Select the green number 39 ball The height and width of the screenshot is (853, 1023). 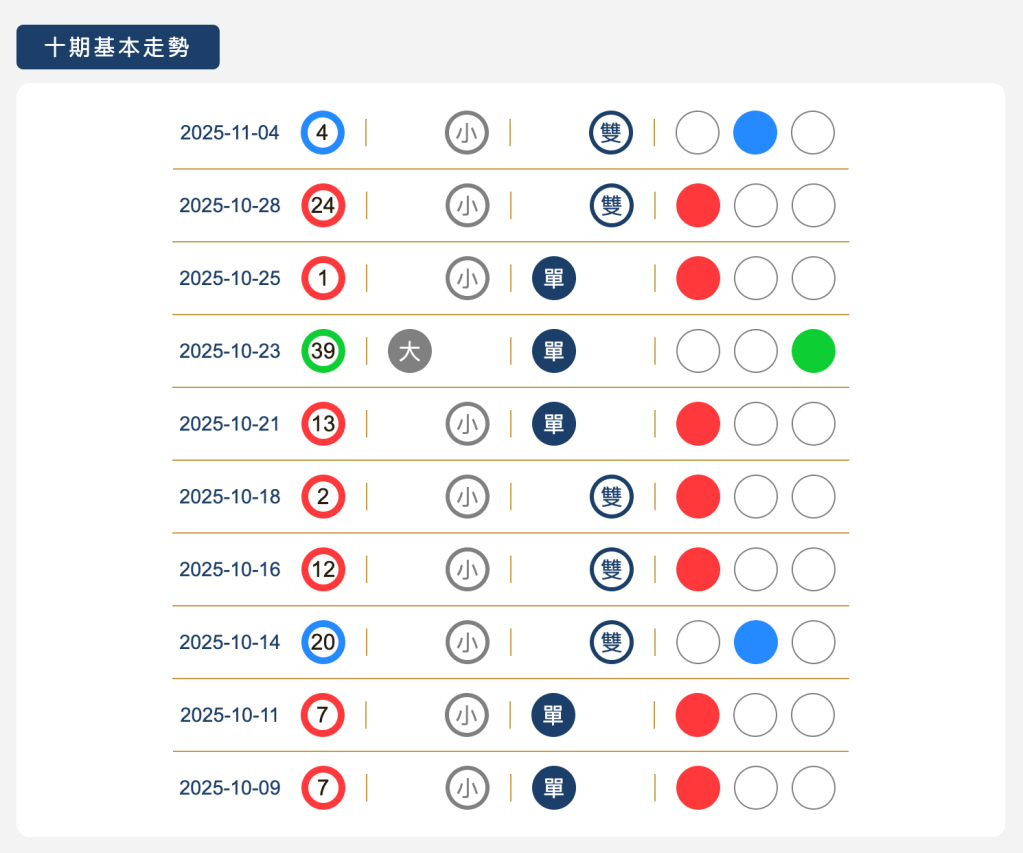pos(322,351)
